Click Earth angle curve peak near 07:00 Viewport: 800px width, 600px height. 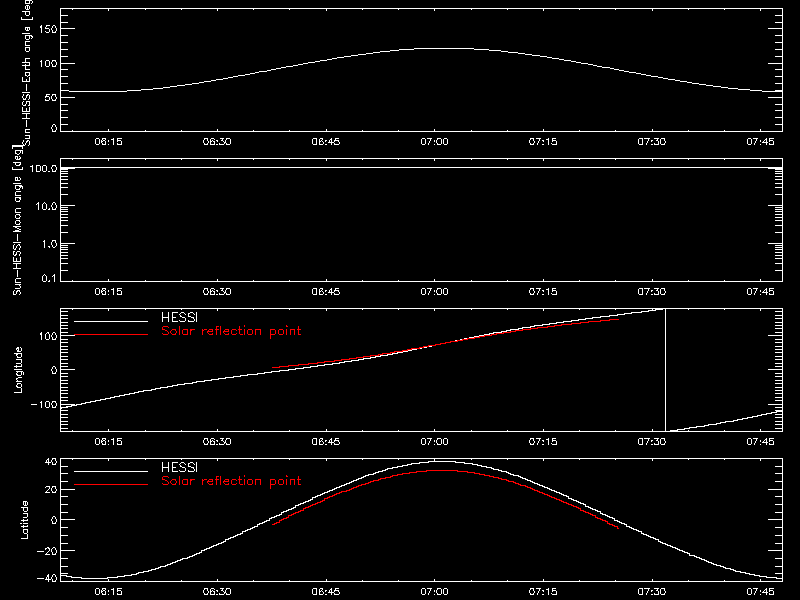[x=445, y=49]
